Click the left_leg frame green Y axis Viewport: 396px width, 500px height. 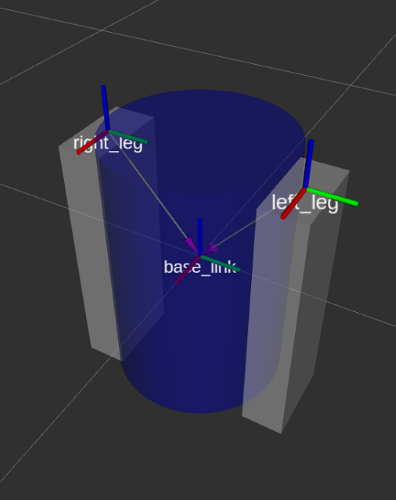332,196
